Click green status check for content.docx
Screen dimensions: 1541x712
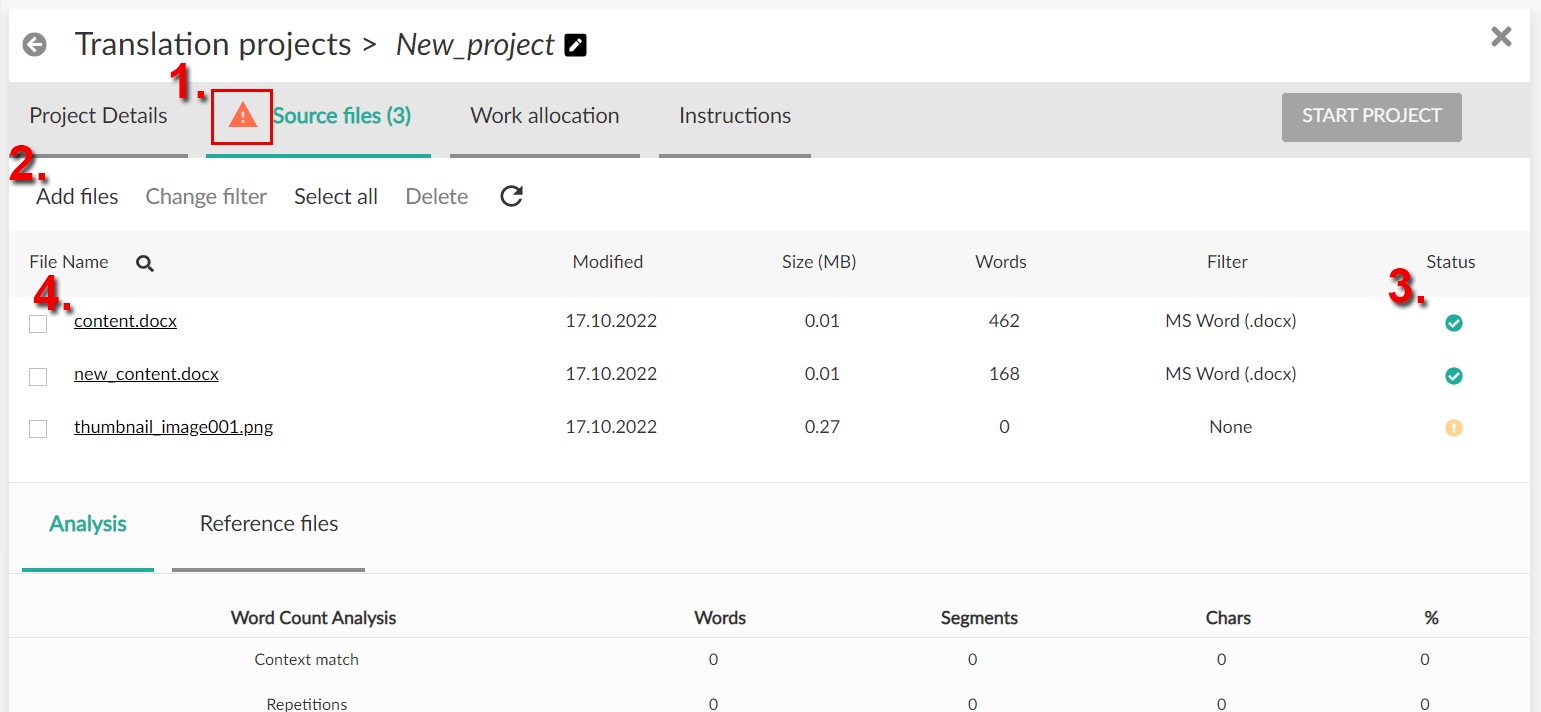point(1454,323)
